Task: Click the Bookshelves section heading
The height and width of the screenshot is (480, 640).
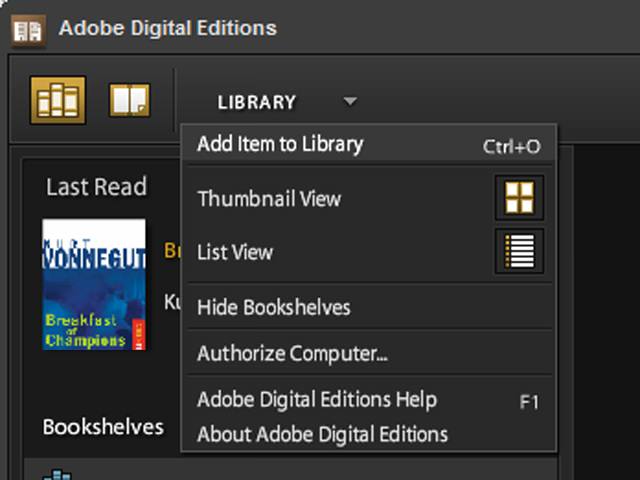Action: tap(103, 427)
